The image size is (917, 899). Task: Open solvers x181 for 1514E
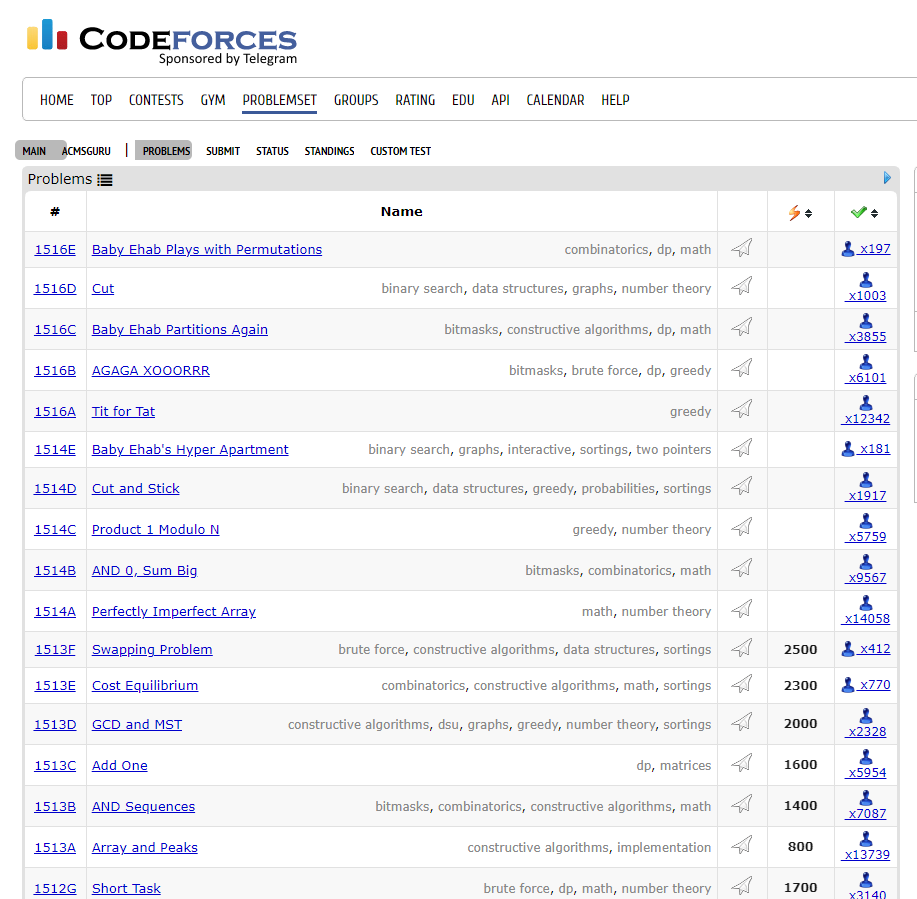pos(866,449)
